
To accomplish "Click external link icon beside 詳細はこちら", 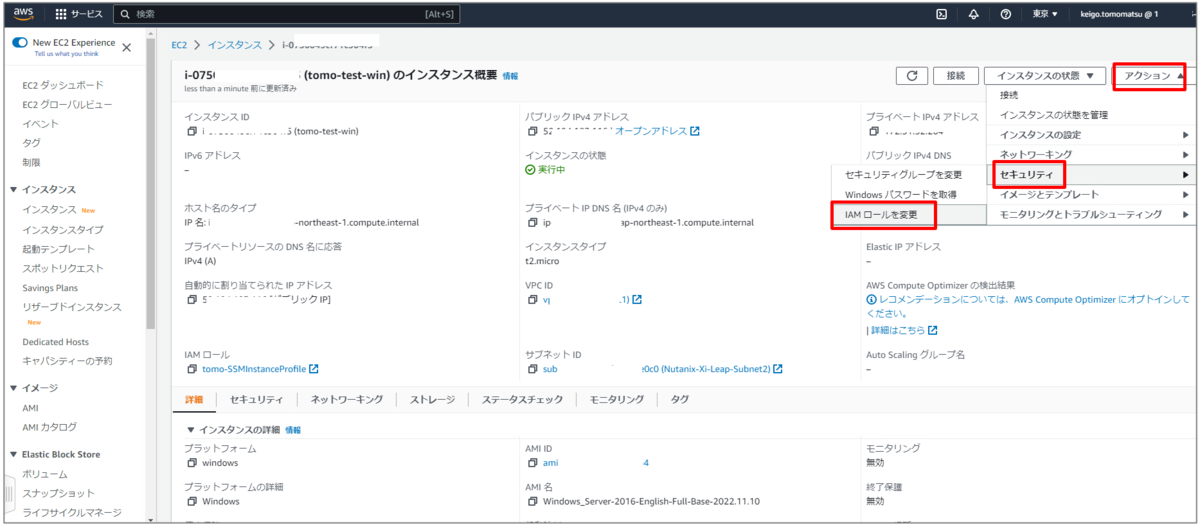I will point(932,330).
